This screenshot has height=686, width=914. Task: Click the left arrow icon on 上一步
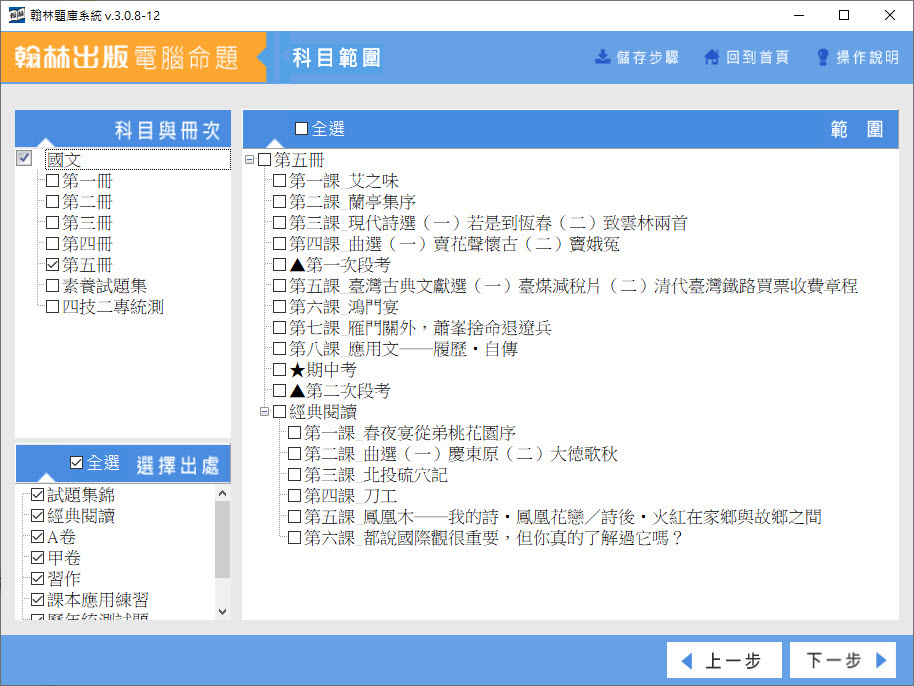(687, 661)
